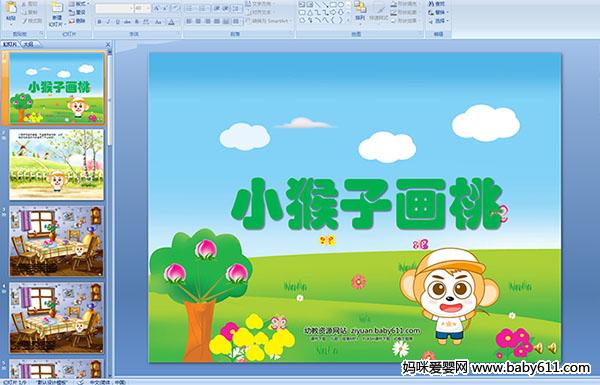Click the Find icon in editing group
Image resolution: width=600 pixels, height=385 pixels.
[x=437, y=4]
